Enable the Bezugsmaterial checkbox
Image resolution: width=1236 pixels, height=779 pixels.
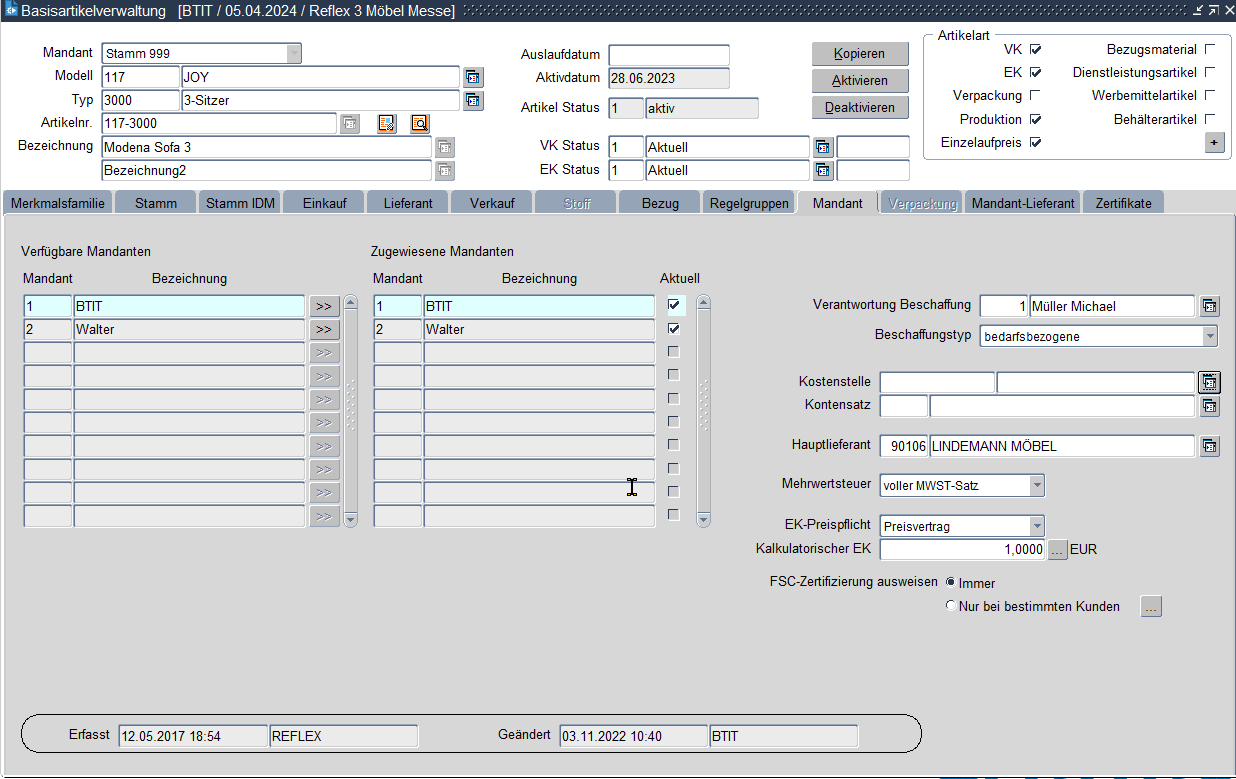[1210, 49]
